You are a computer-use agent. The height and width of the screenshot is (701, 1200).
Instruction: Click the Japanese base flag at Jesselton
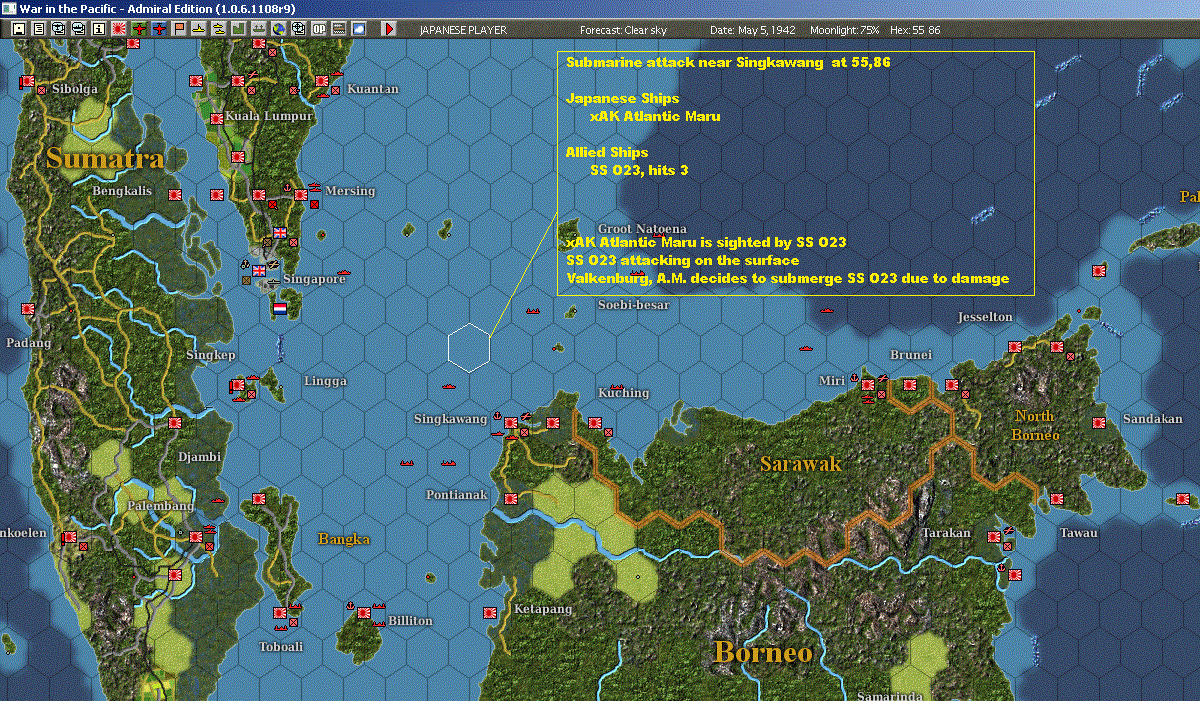pos(1014,347)
